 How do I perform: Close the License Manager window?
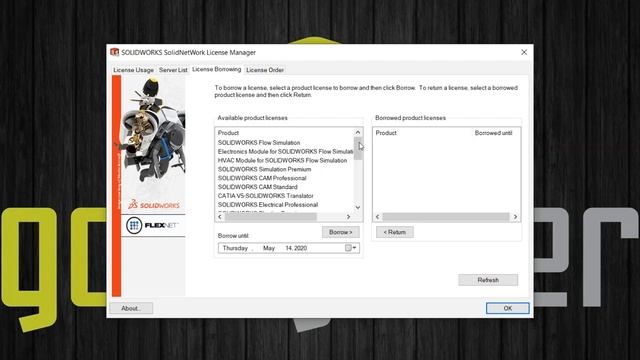[524, 52]
